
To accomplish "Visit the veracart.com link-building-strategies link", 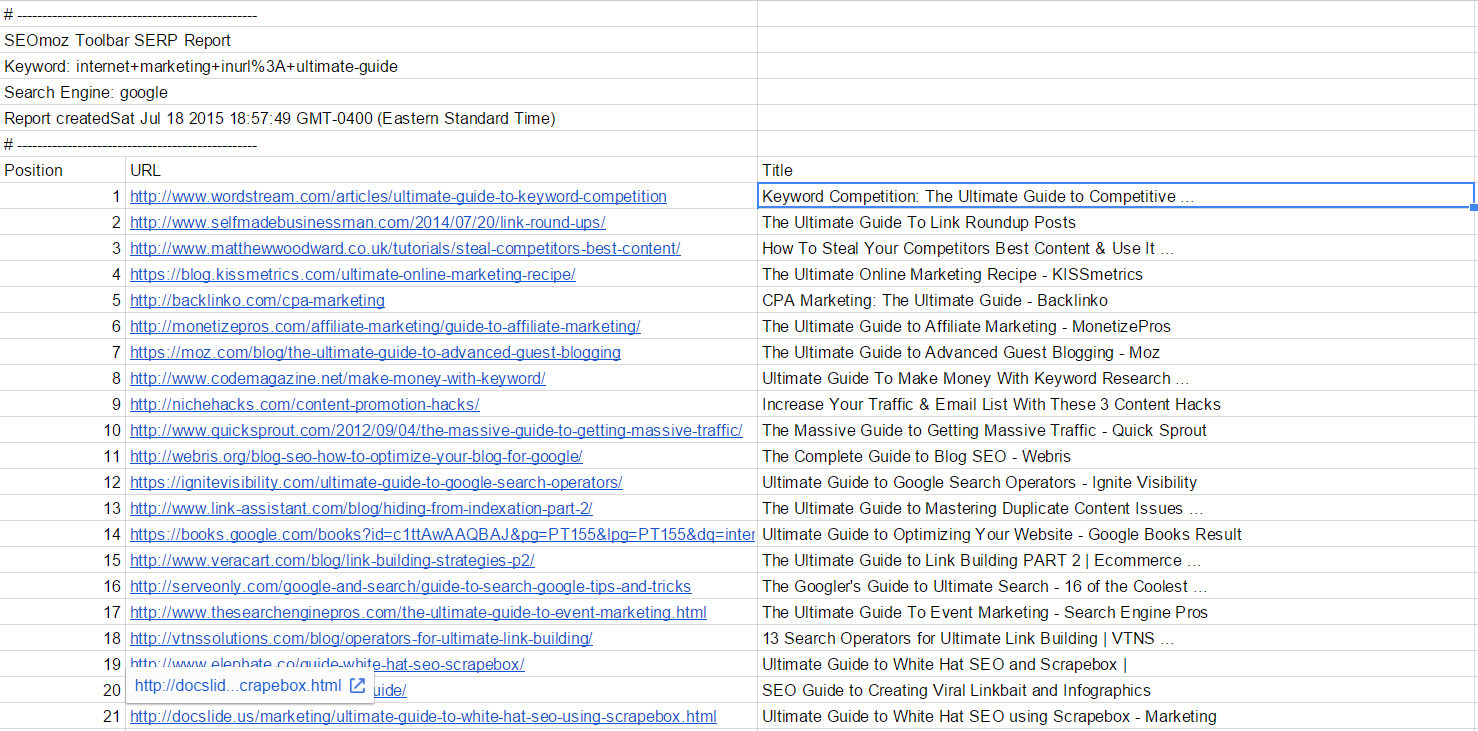I will [332, 560].
